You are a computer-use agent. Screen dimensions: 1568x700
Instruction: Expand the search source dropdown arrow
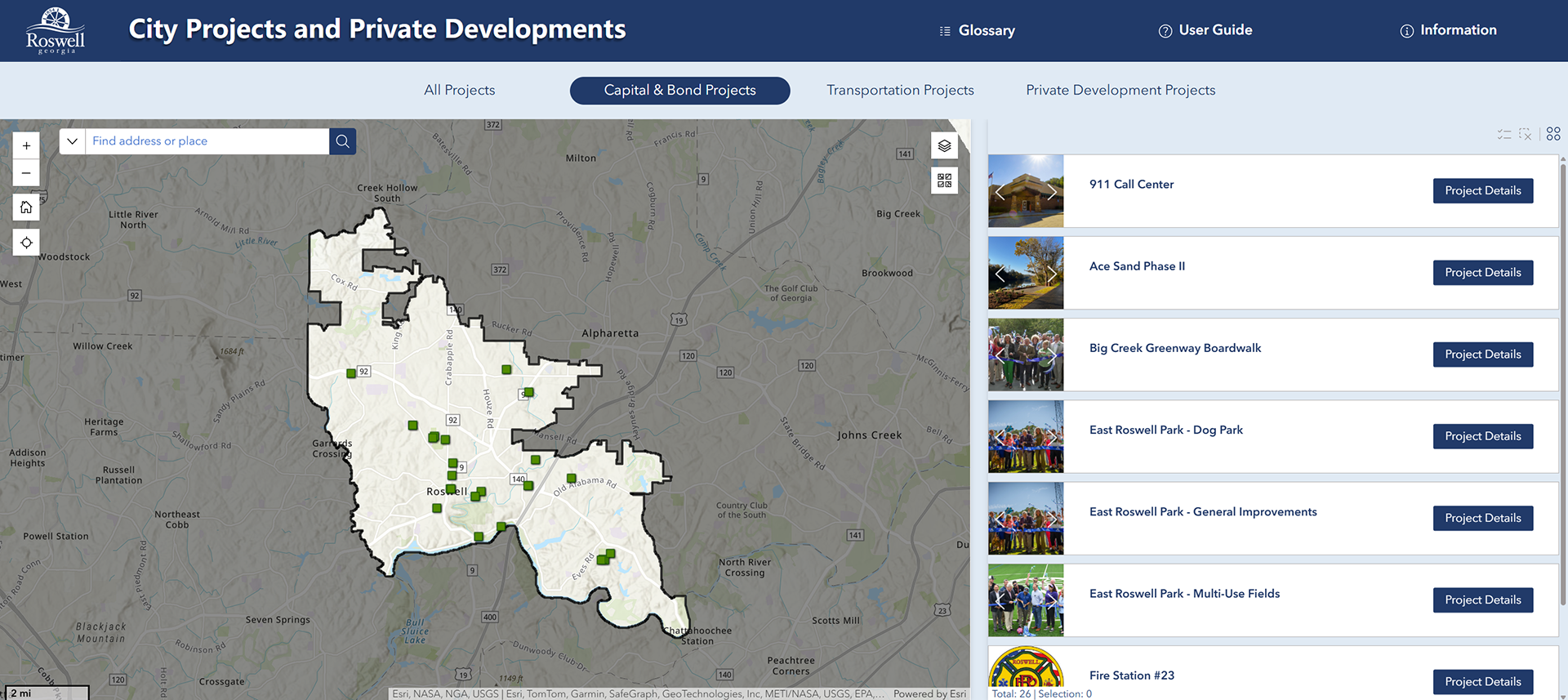tap(73, 141)
